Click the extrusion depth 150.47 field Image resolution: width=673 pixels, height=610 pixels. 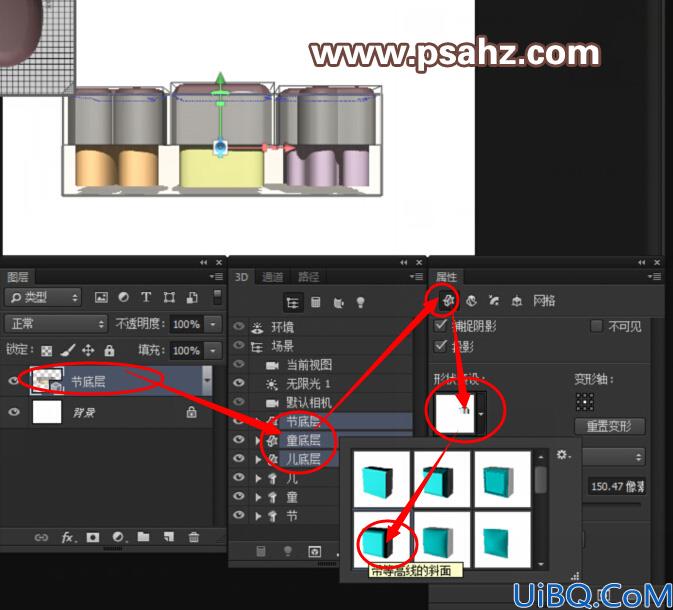(616, 486)
